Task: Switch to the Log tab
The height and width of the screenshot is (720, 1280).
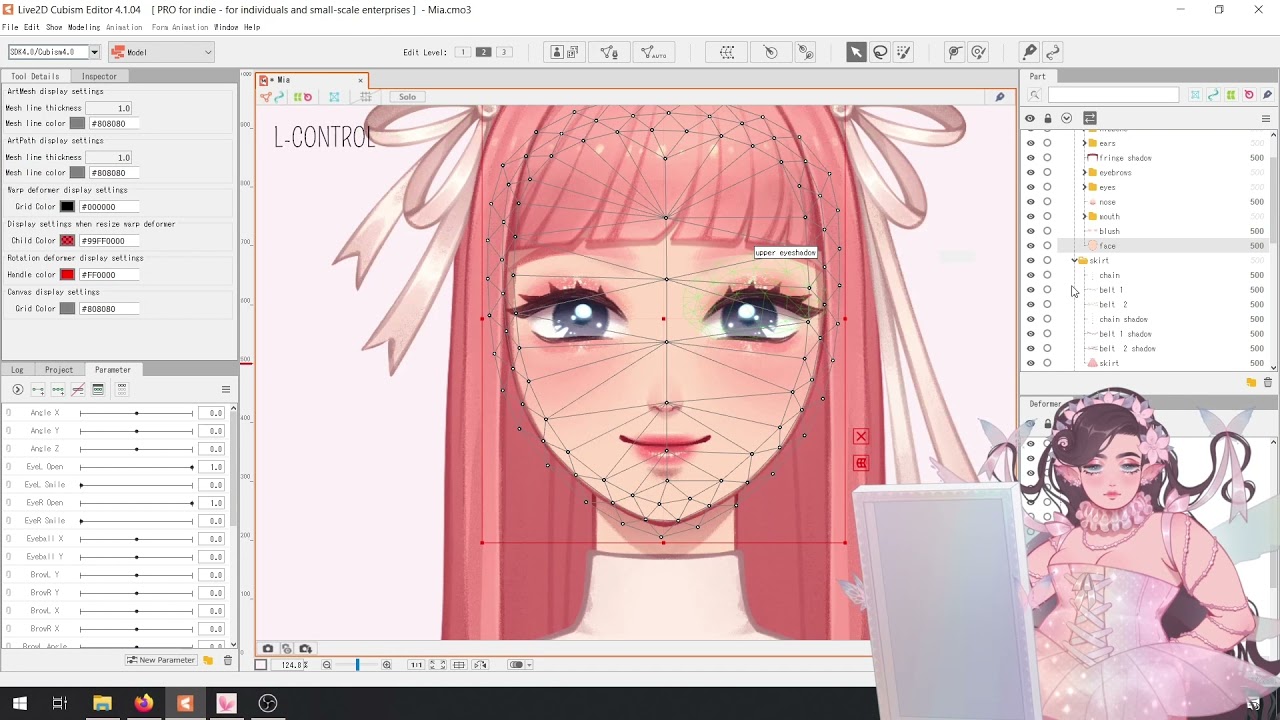Action: pos(17,370)
